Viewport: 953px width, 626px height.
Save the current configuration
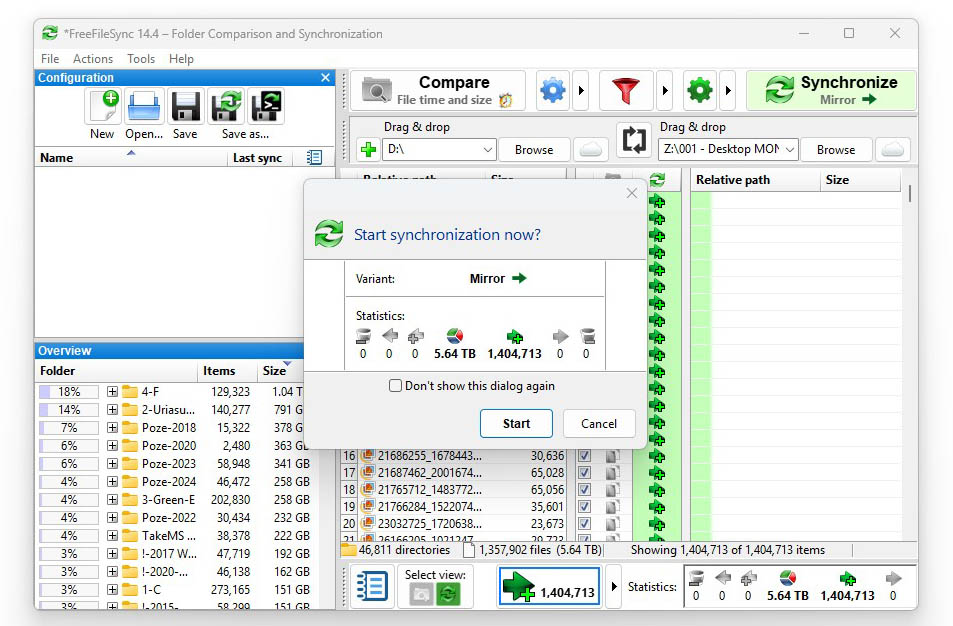tap(185, 107)
